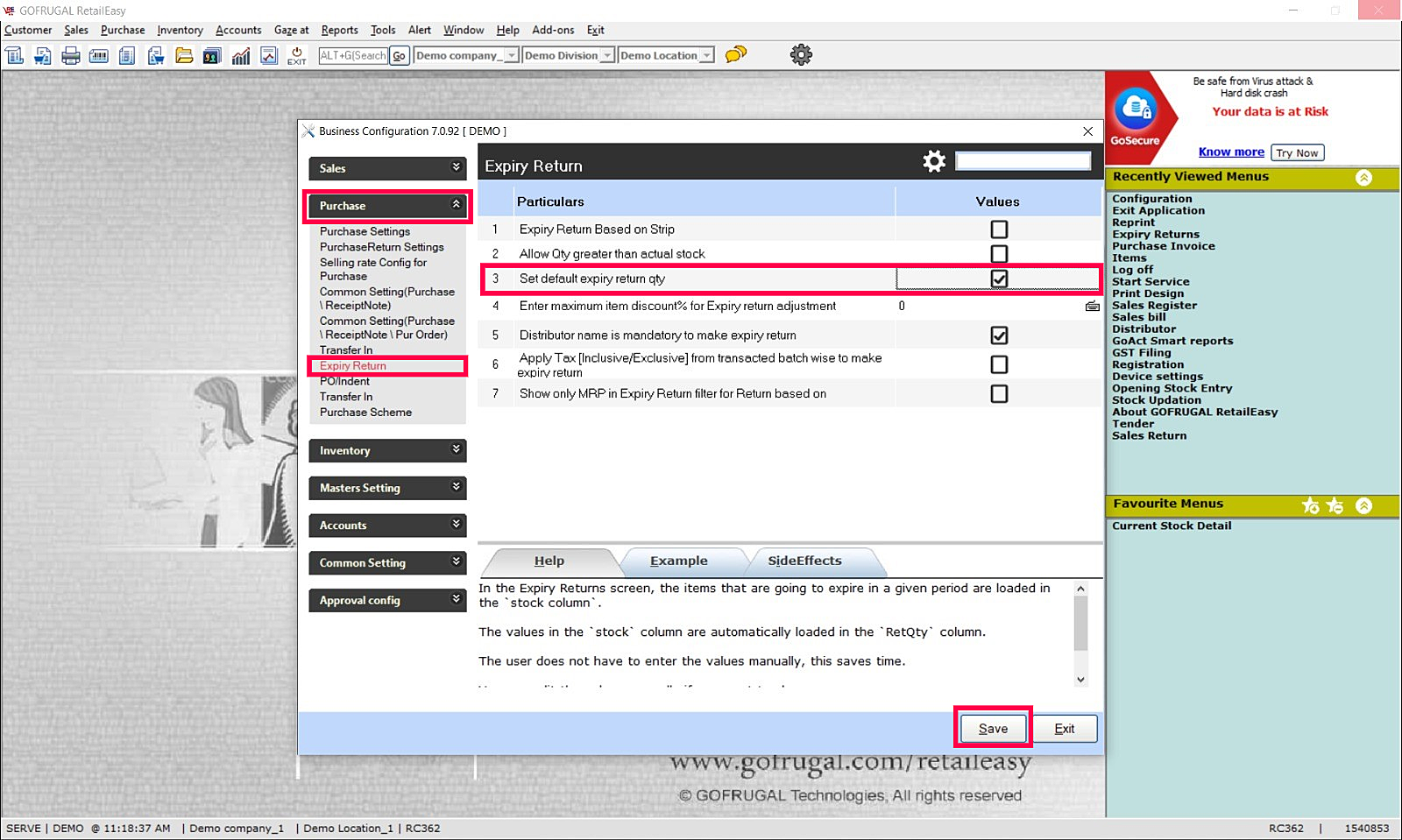The height and width of the screenshot is (840, 1402).
Task: Open the yellow chat bubbles icon
Action: pos(736,54)
